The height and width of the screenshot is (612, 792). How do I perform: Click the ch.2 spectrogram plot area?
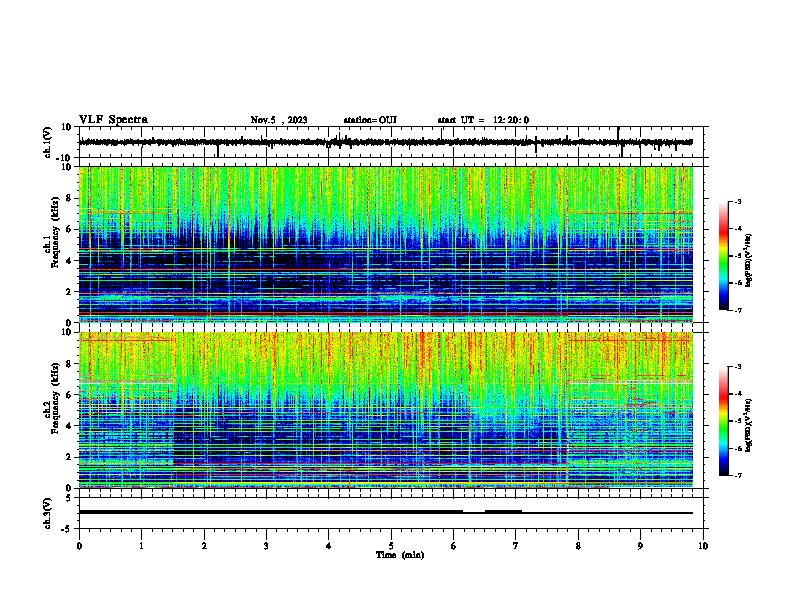pyautogui.click(x=386, y=410)
